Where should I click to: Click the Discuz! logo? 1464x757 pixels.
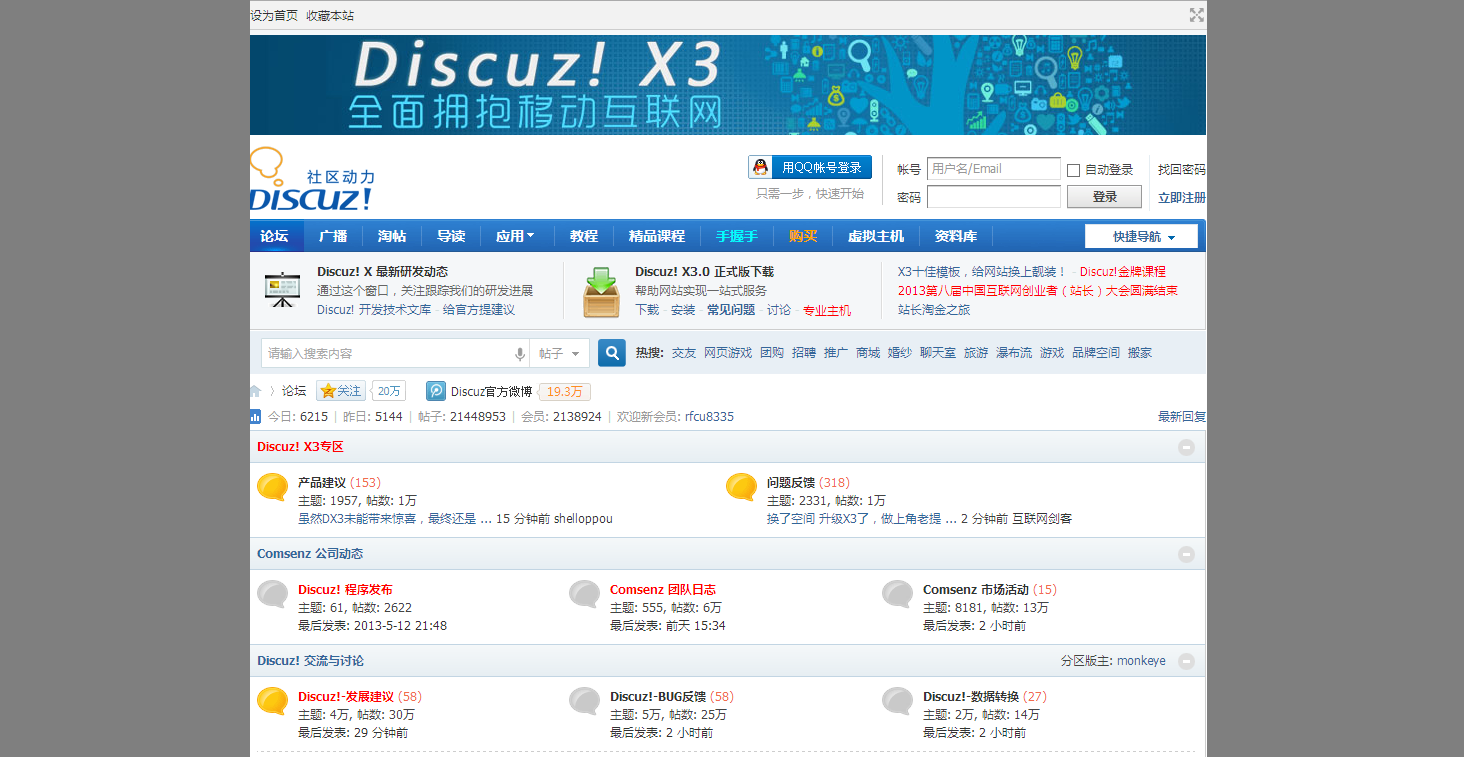[312, 179]
